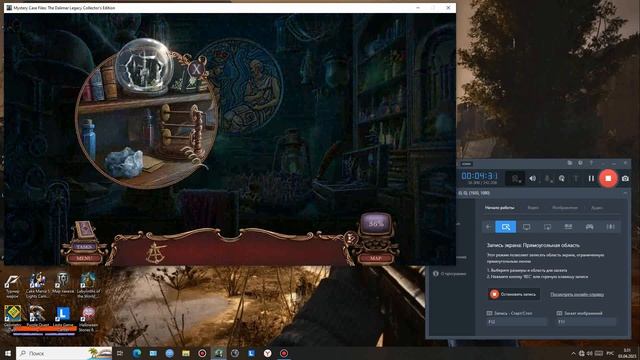The height and width of the screenshot is (360, 640).
Task: Toggle the text overlay icon in recorder toolbar
Action: pyautogui.click(x=576, y=178)
